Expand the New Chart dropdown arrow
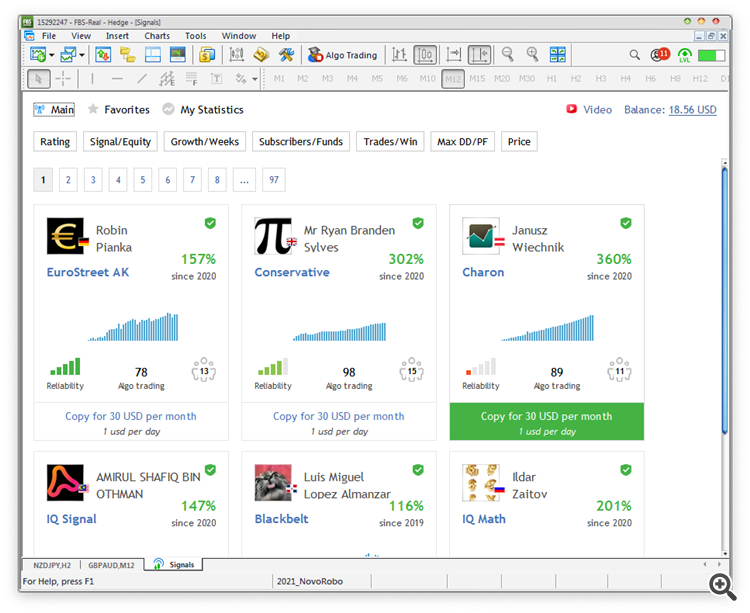This screenshot has height=613, width=750. tap(51, 55)
